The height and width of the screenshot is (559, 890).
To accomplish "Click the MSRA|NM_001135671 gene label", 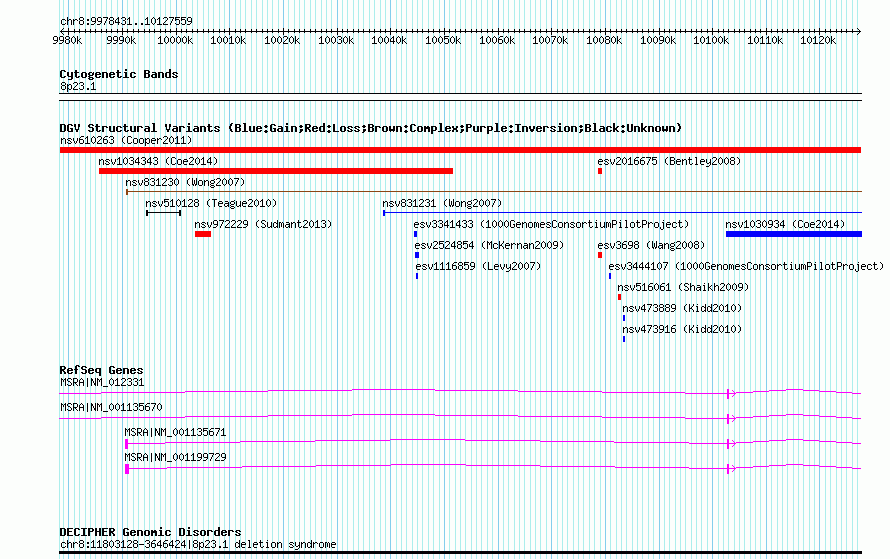I will 175,432.
